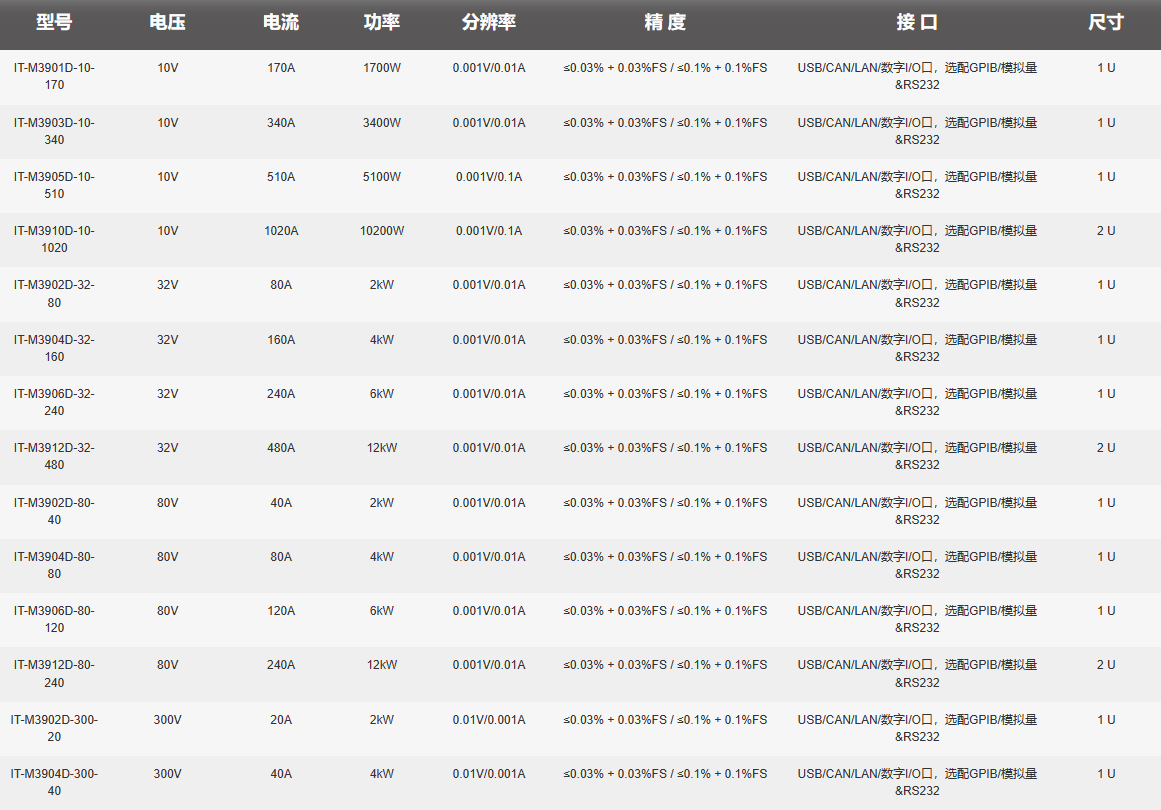This screenshot has width=1161, height=810.
Task: Click 0.01V/0.001A resolution of IT-M3904D-300-40
Action: coord(489,774)
